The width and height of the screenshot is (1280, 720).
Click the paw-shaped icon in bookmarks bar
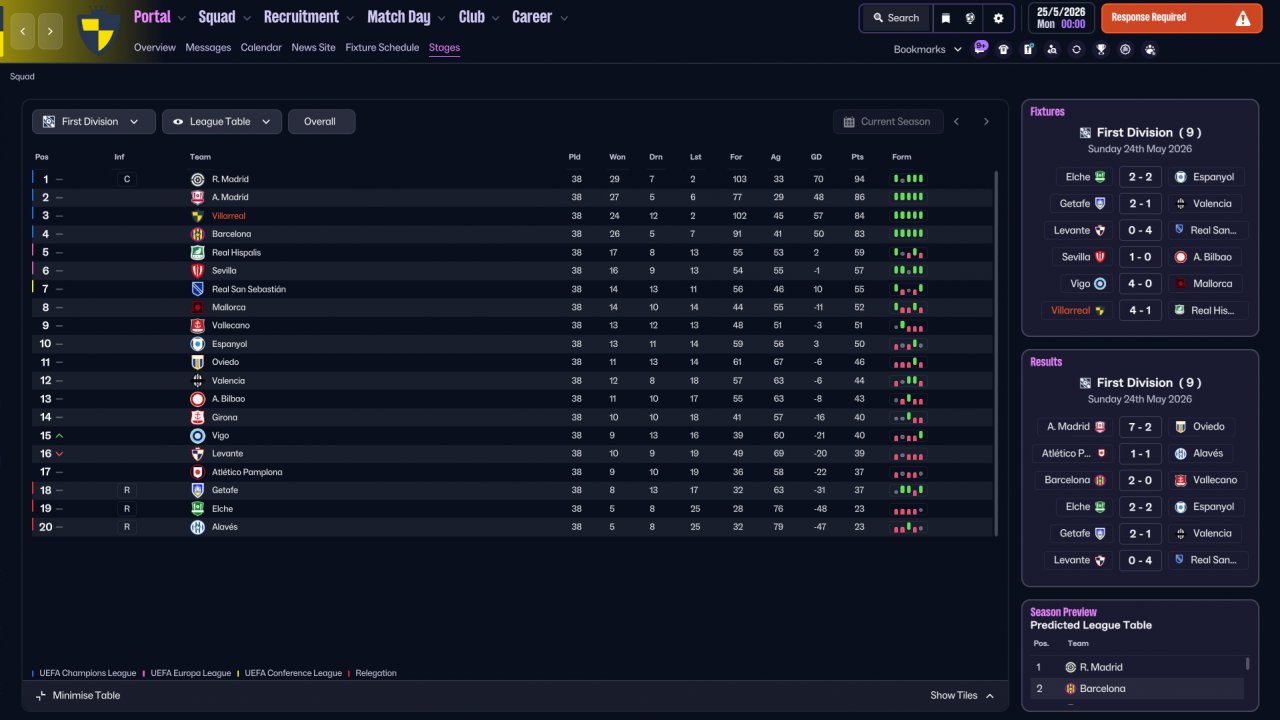click(x=1150, y=49)
